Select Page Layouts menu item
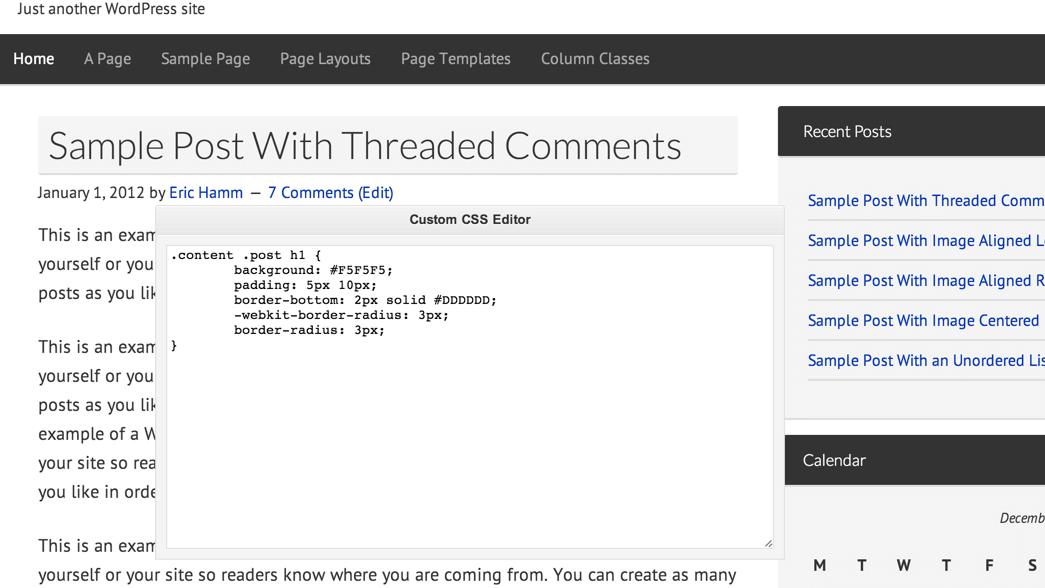 (325, 59)
